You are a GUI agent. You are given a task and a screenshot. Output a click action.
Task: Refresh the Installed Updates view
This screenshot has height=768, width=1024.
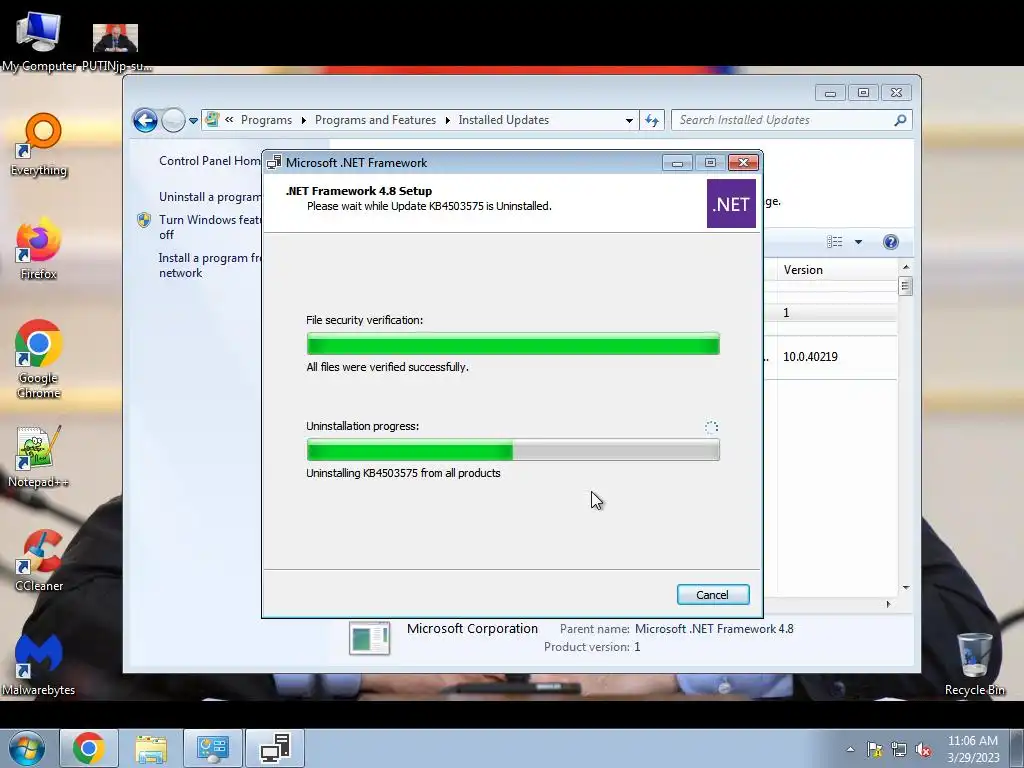coord(652,120)
